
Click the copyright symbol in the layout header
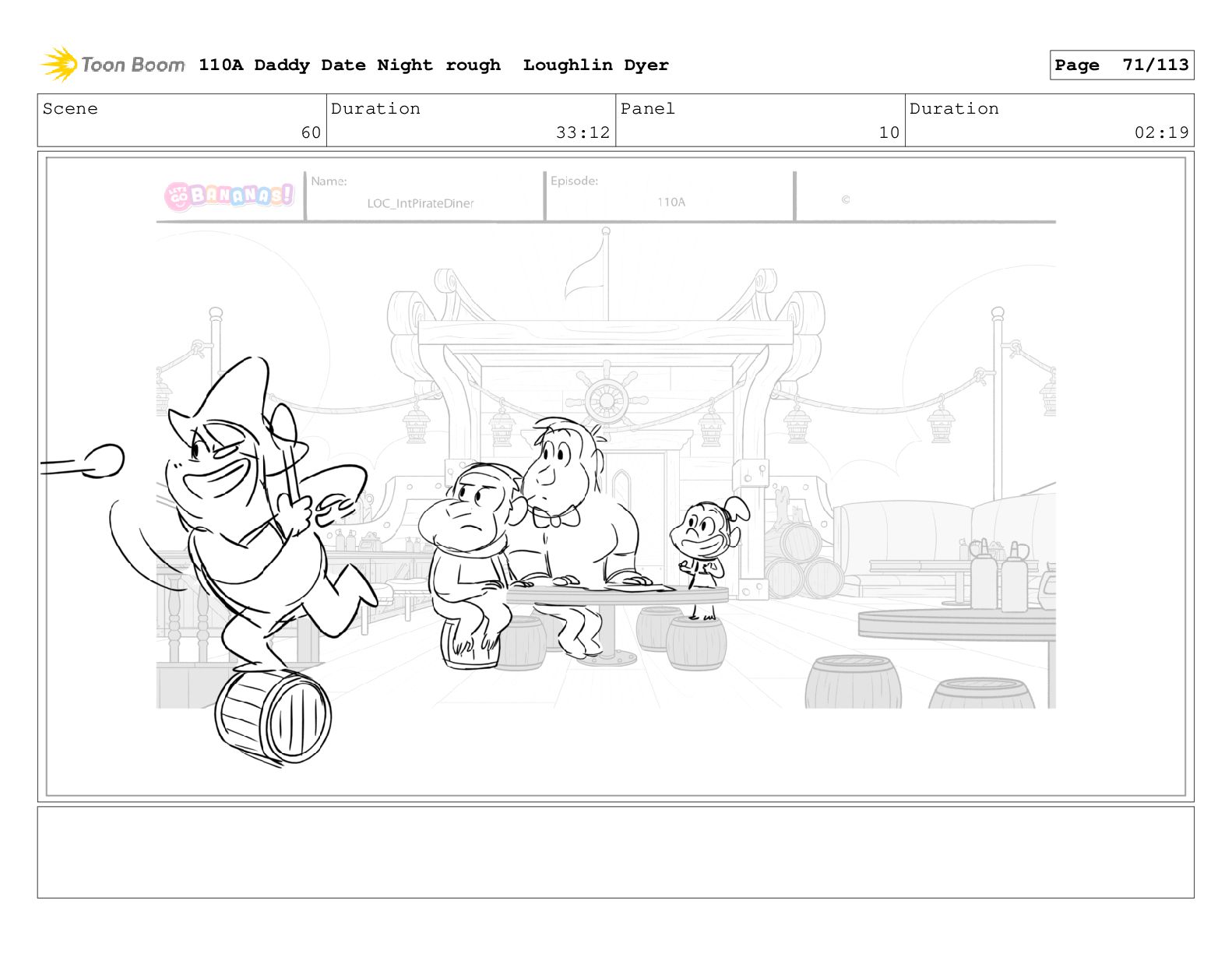tap(846, 200)
